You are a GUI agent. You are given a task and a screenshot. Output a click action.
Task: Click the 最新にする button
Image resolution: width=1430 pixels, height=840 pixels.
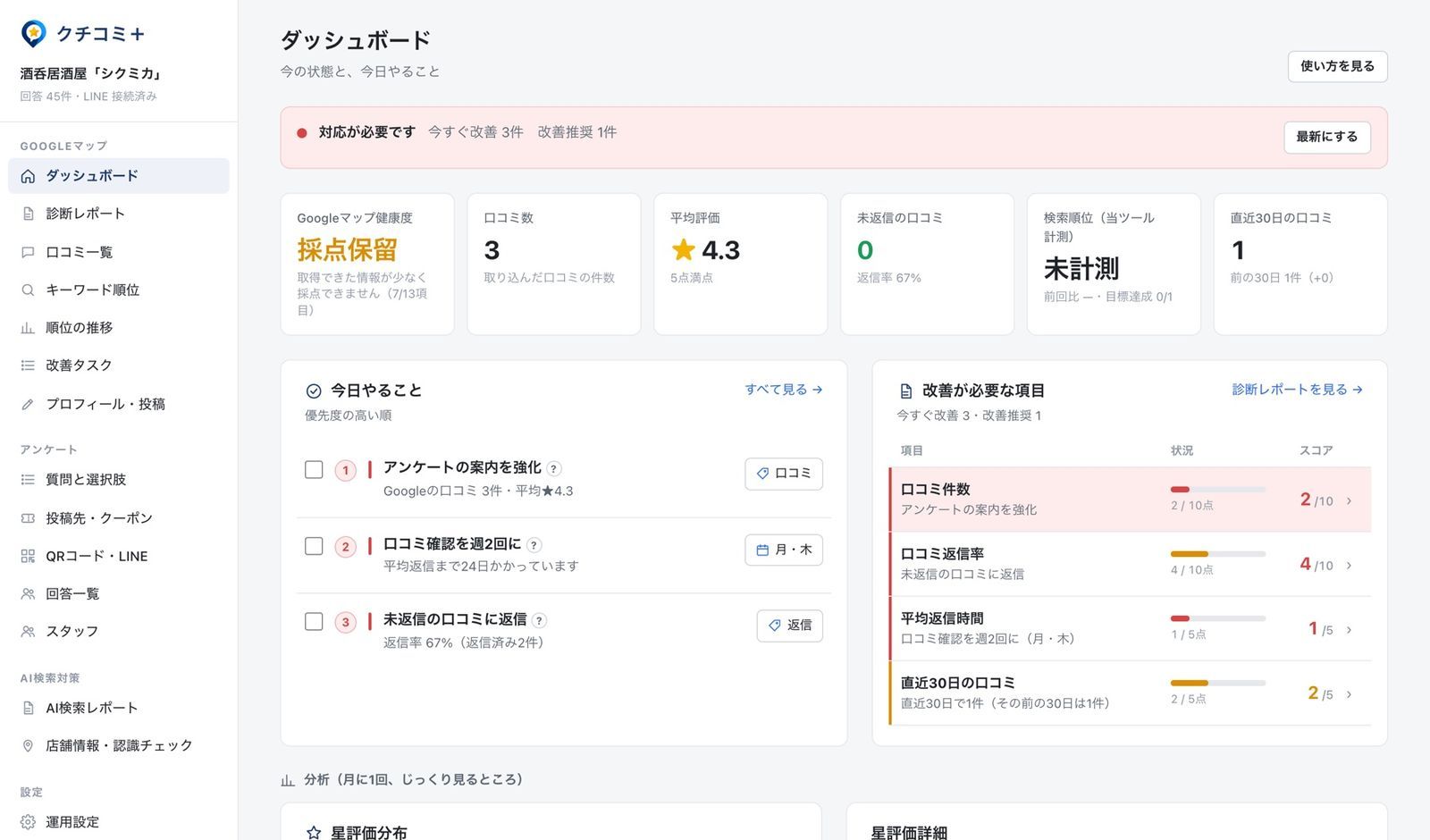pos(1327,137)
